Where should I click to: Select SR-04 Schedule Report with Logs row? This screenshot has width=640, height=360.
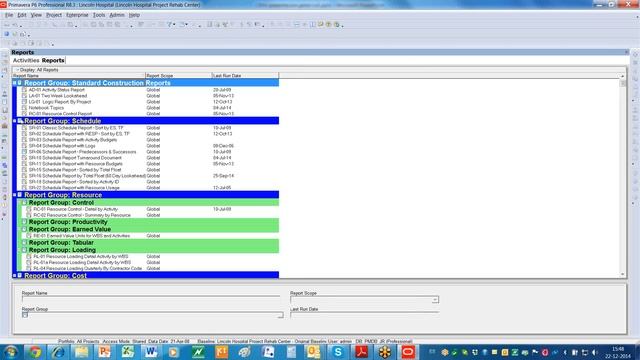point(149,146)
